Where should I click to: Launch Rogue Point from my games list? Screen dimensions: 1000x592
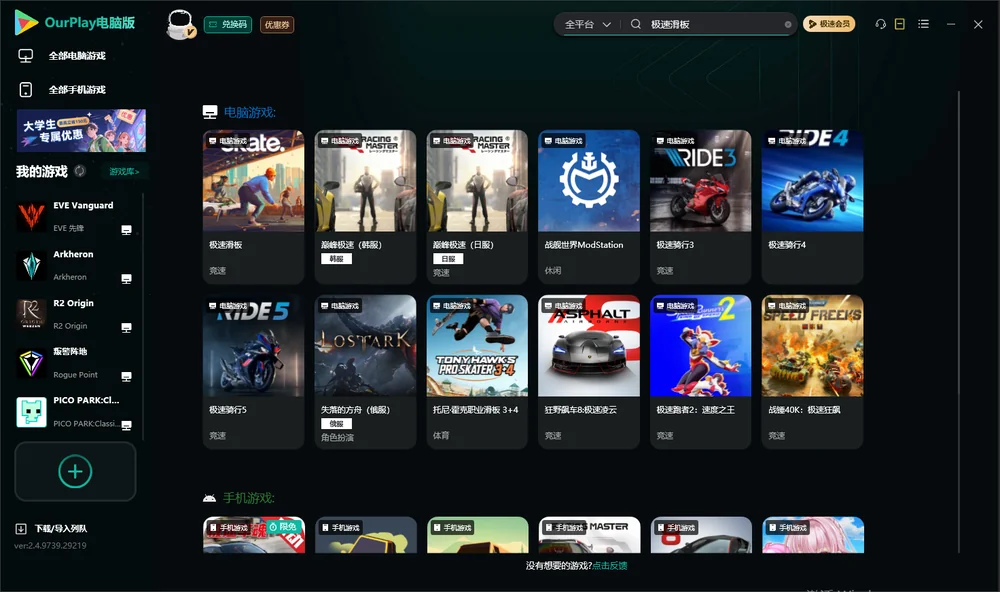(x=77, y=364)
